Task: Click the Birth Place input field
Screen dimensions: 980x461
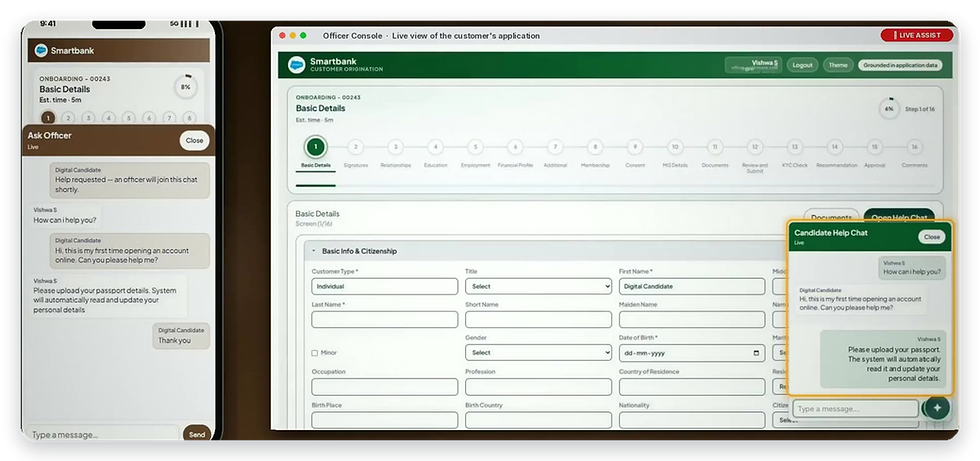Action: pyautogui.click(x=384, y=420)
